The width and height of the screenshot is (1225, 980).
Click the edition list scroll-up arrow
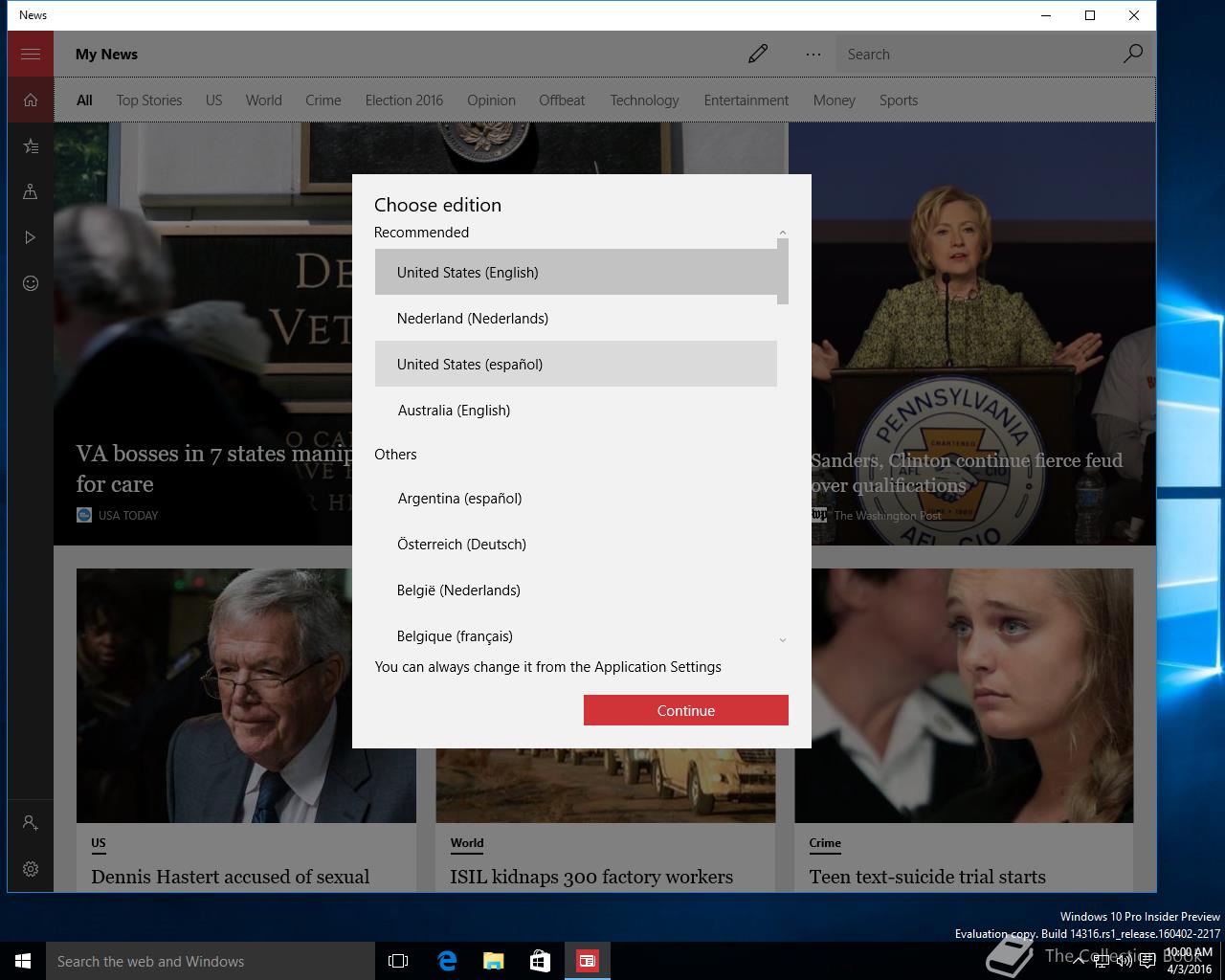(783, 233)
